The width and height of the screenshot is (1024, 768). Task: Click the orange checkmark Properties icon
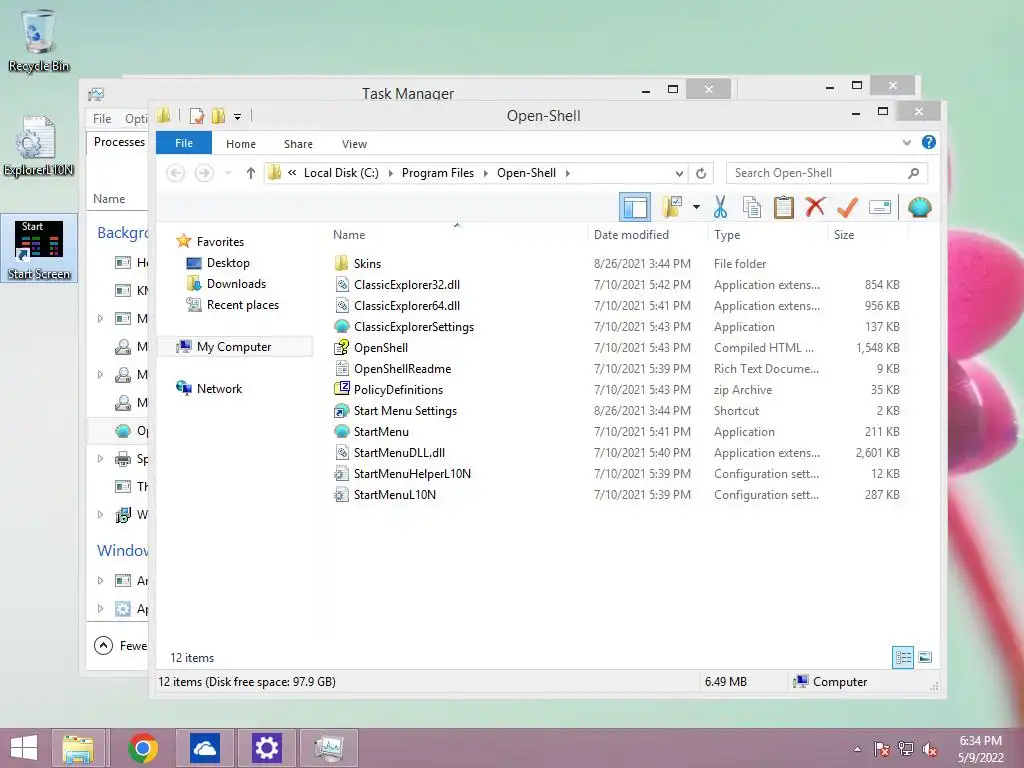847,208
